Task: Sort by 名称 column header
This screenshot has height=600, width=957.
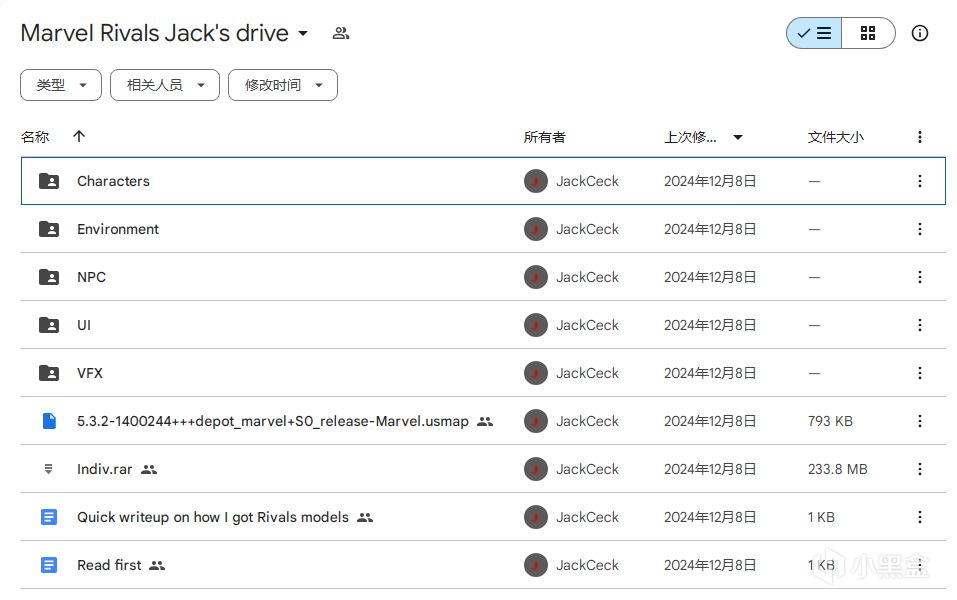Action: (35, 137)
